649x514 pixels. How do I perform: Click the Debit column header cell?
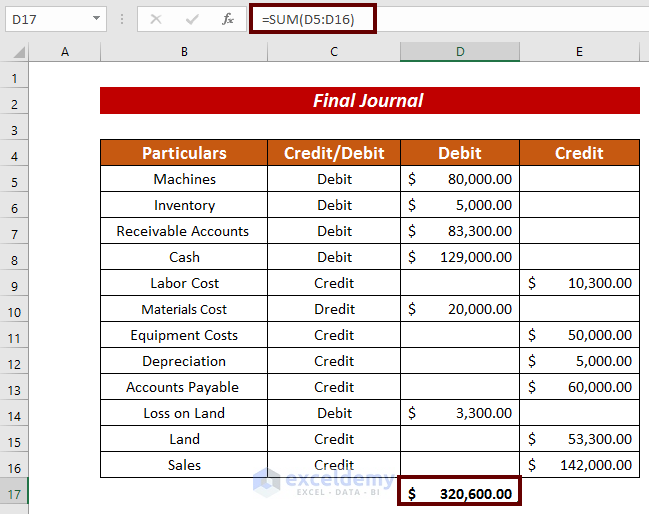(460, 153)
